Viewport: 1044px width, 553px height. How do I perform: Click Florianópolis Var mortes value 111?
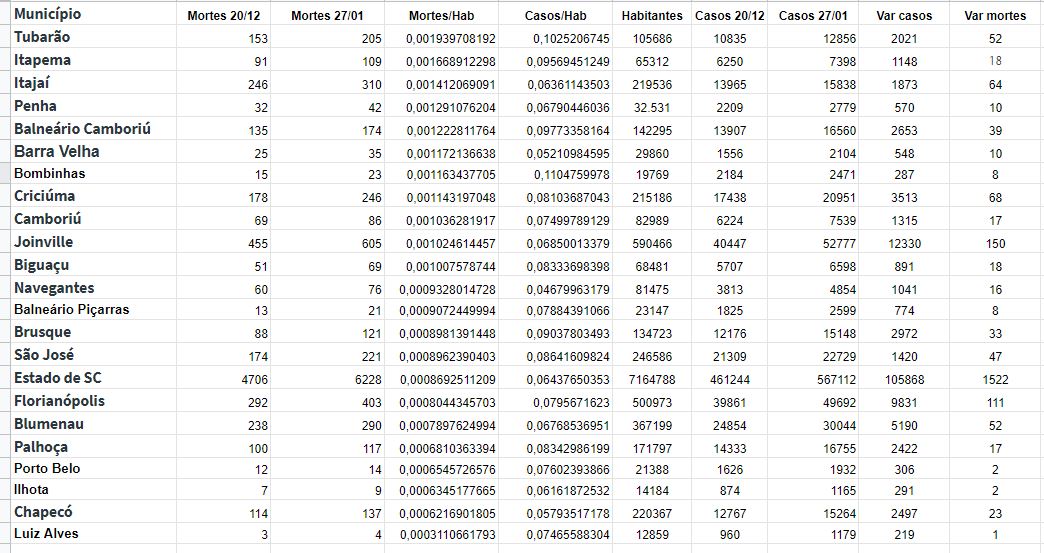click(x=995, y=403)
